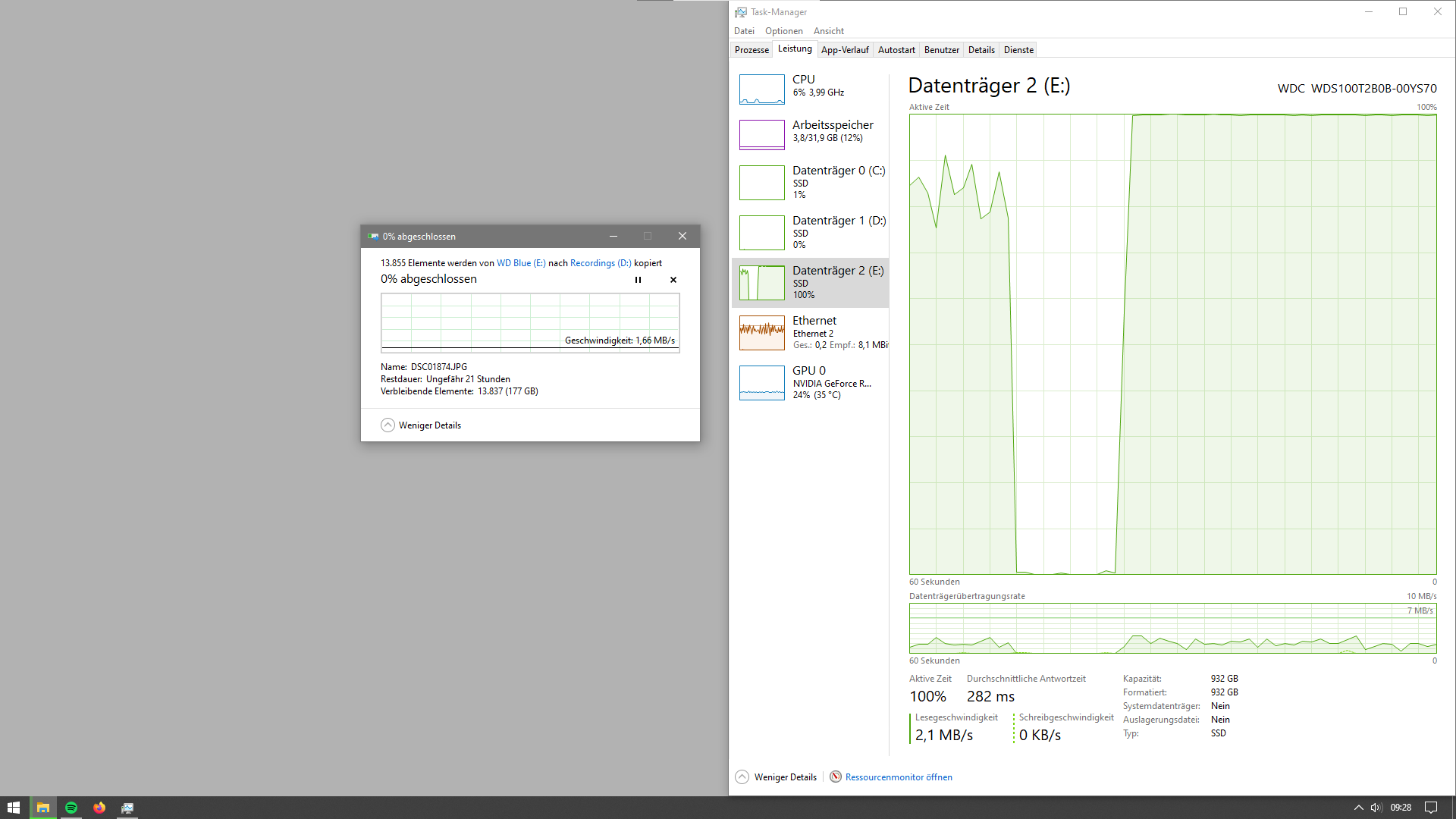The width and height of the screenshot is (1456, 819).
Task: Open Firefox from the taskbar
Action: (x=99, y=808)
